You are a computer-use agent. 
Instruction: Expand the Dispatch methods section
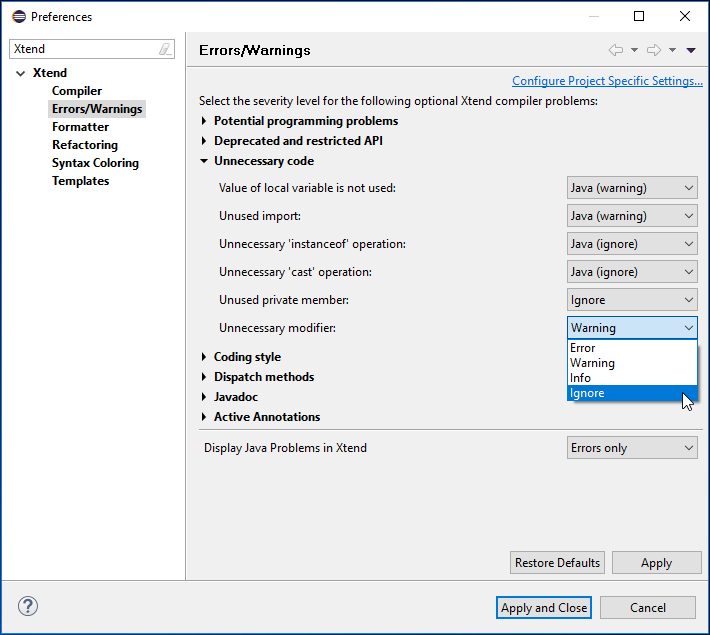pyautogui.click(x=204, y=377)
